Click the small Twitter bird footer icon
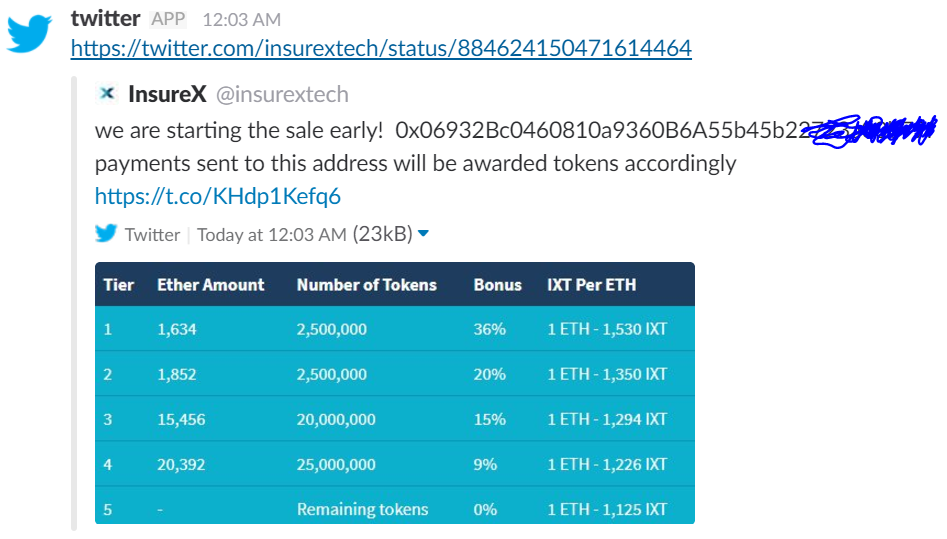This screenshot has height=539, width=947. click(106, 233)
